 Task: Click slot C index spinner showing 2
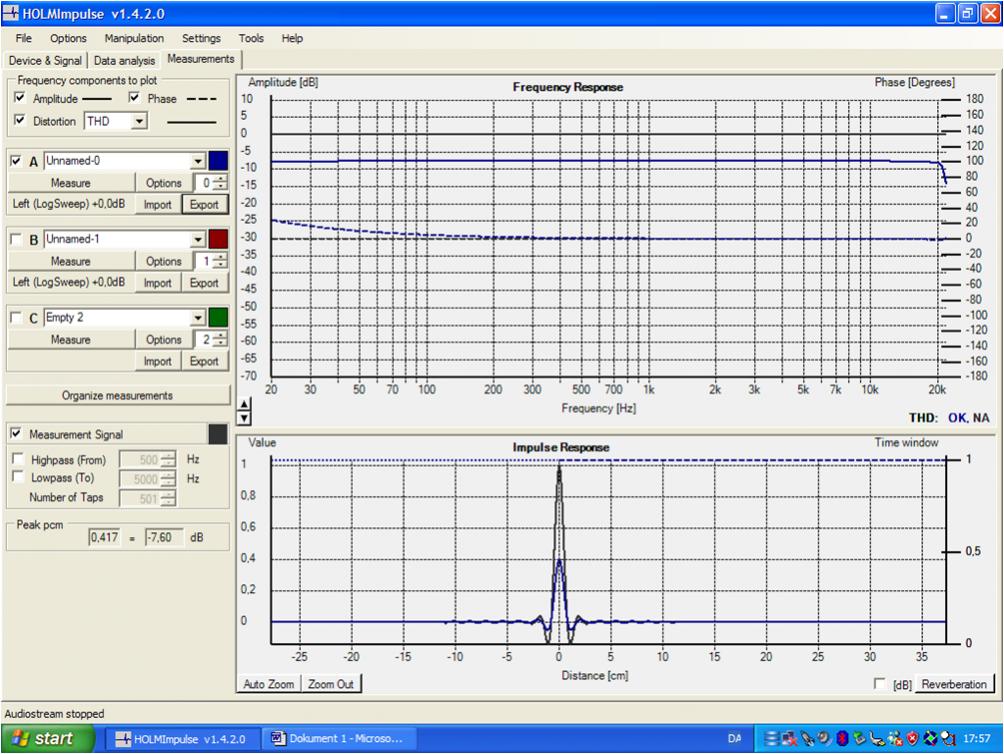(x=211, y=339)
